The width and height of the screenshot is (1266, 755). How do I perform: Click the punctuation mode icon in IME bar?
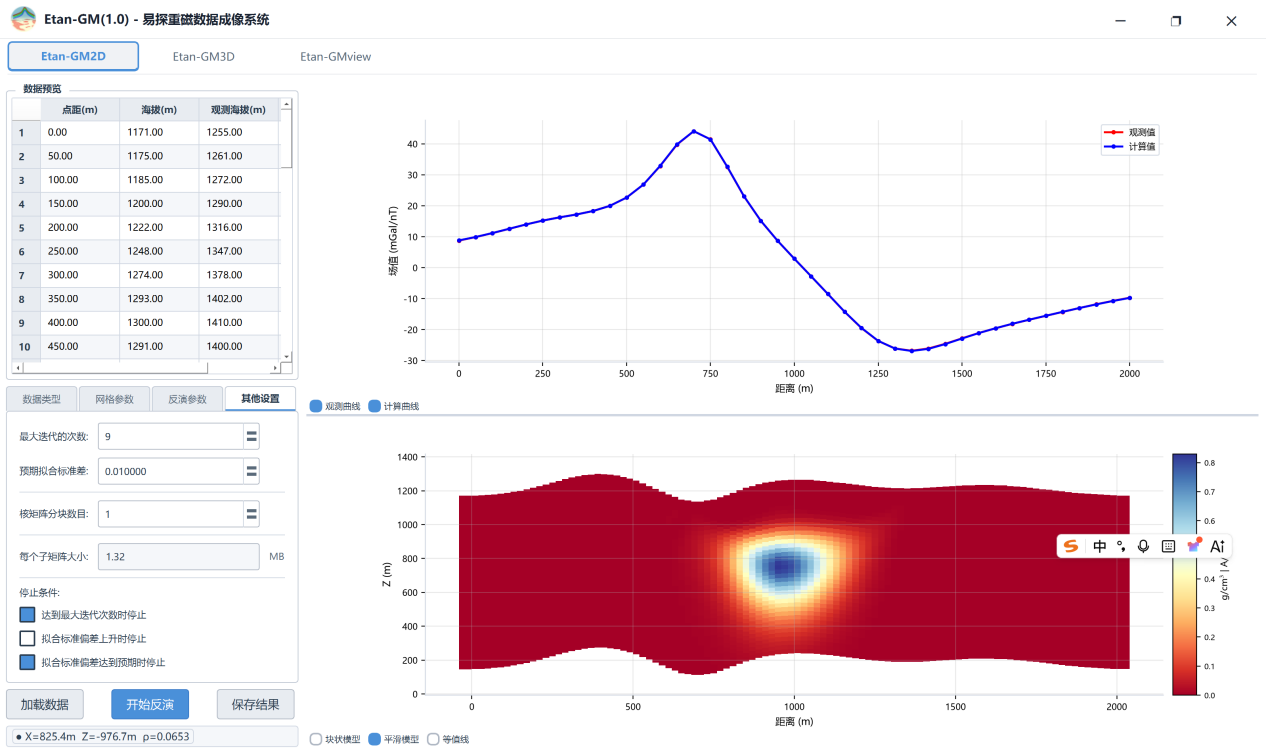1121,546
